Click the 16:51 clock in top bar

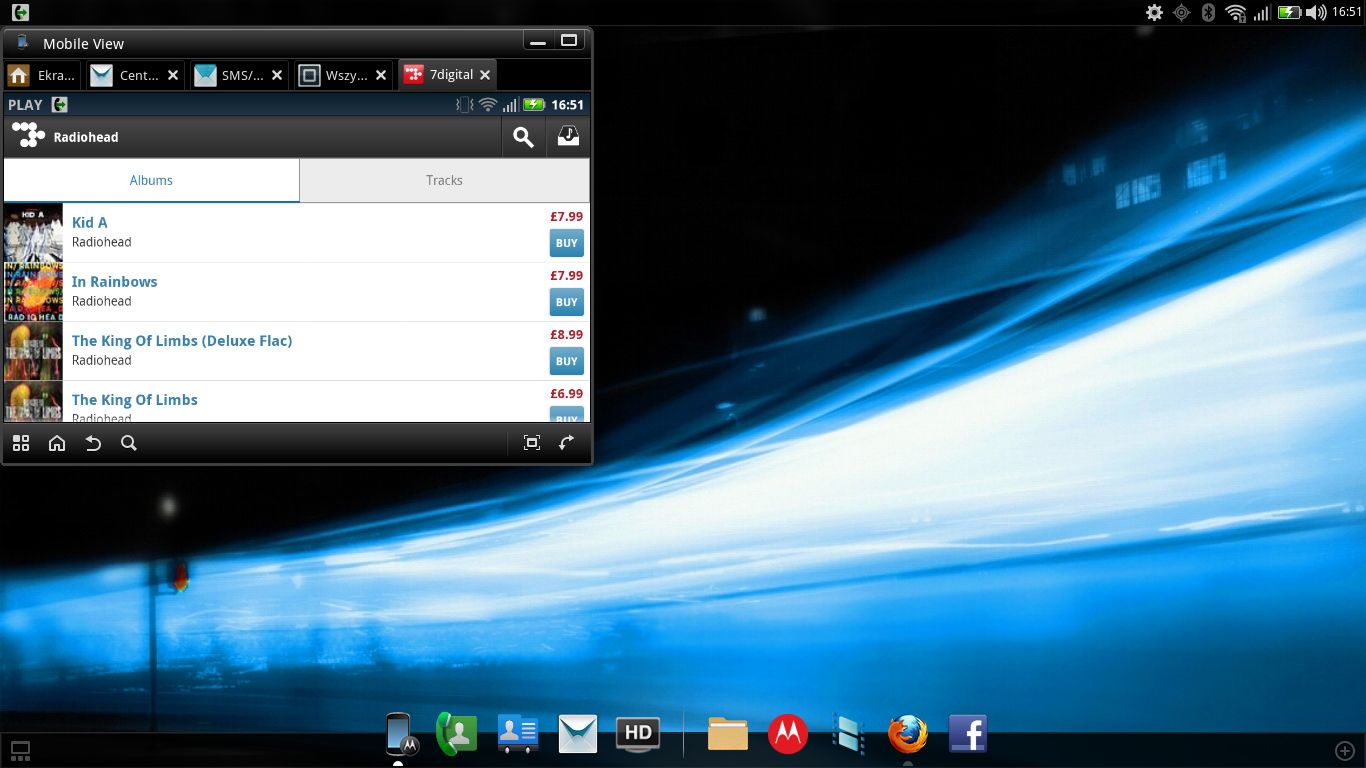coord(1347,12)
